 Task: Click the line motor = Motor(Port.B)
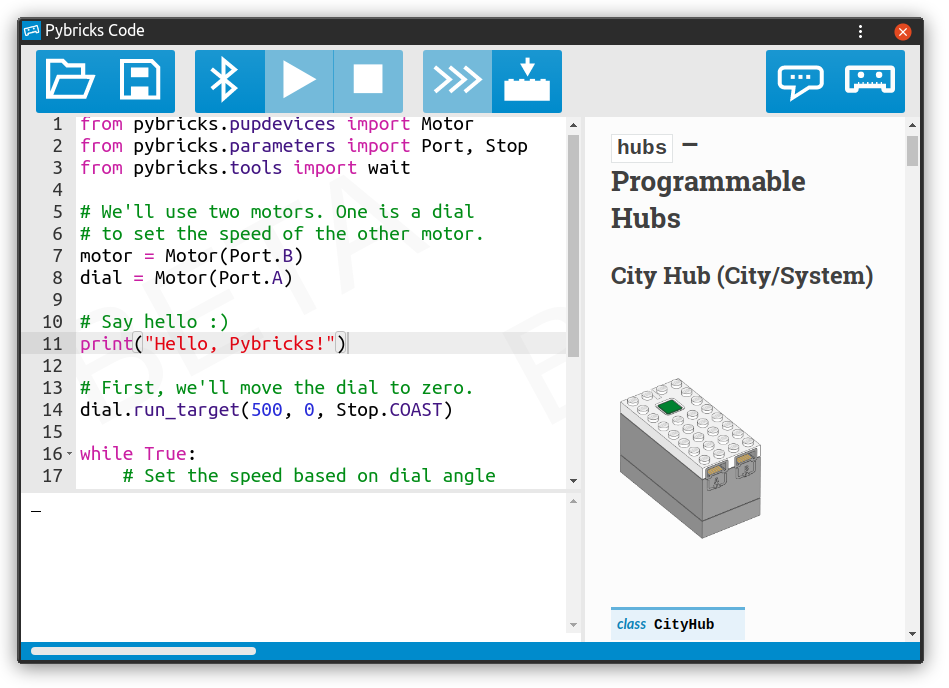[191, 256]
